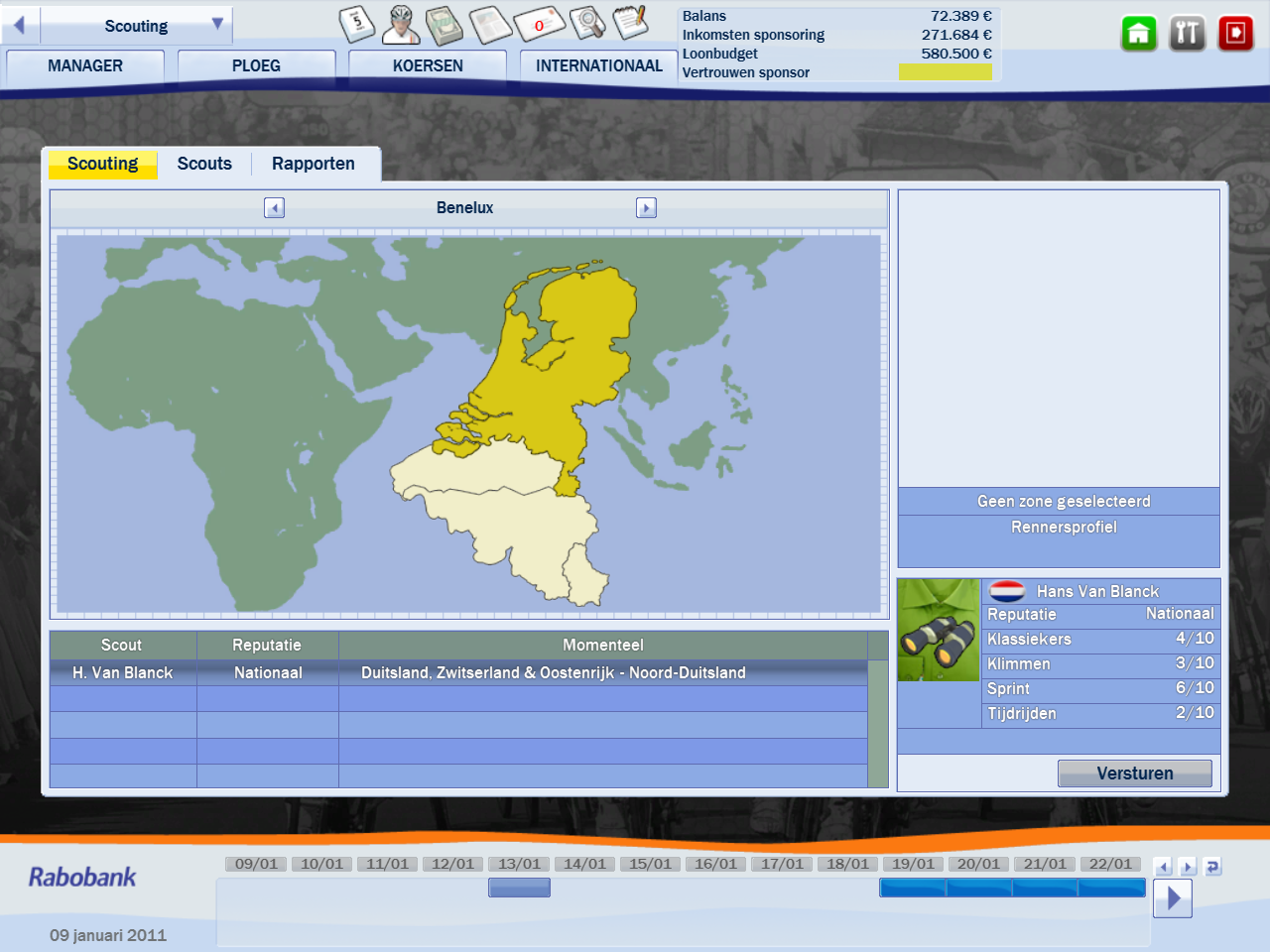
Task: Click the cyclist rider icon
Action: pyautogui.click(x=401, y=25)
